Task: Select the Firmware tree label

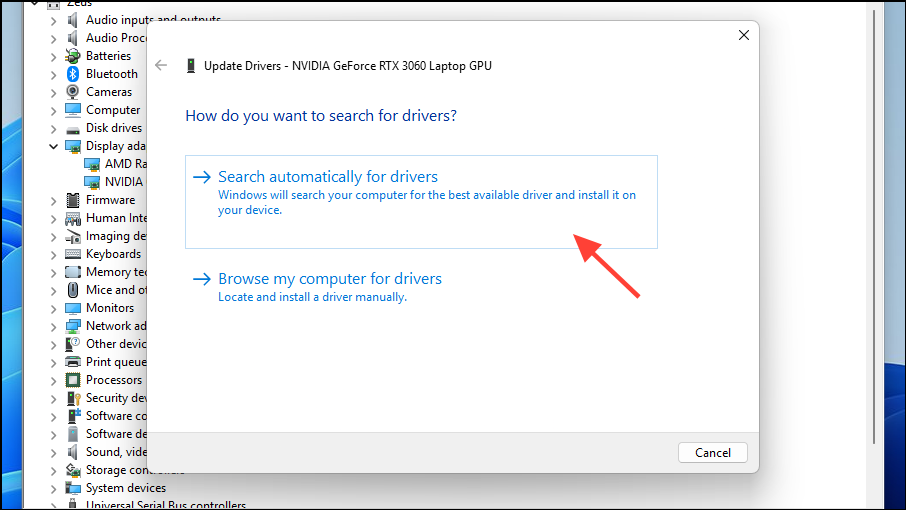Action: 111,200
